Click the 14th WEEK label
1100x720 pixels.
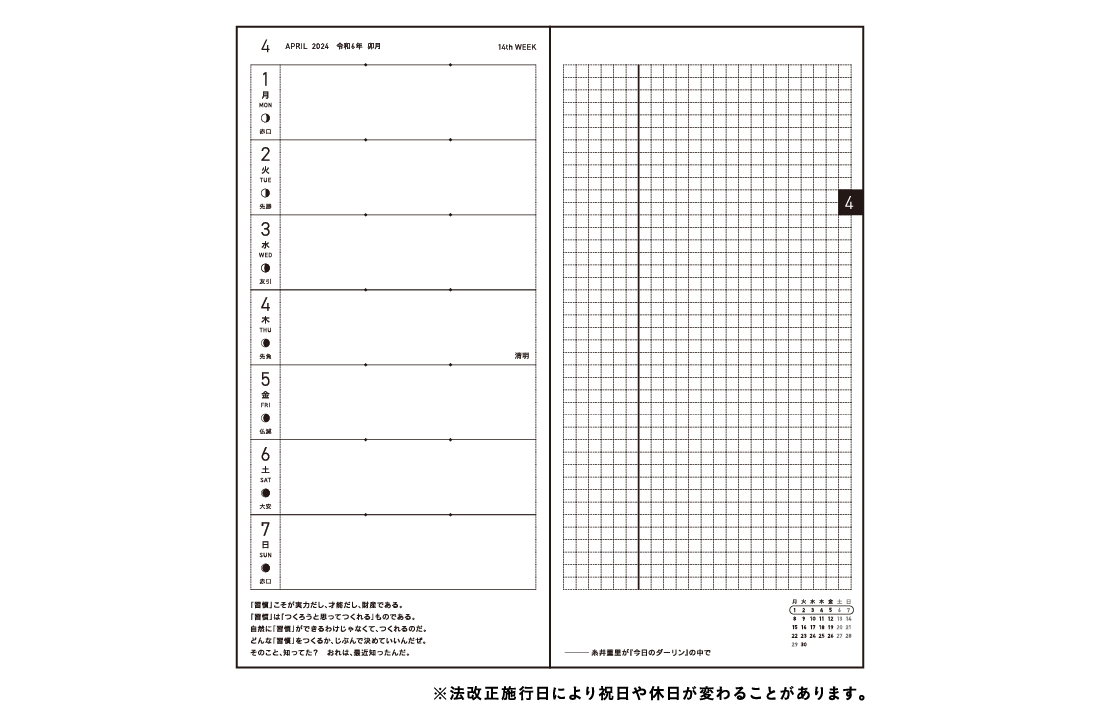pyautogui.click(x=517, y=47)
